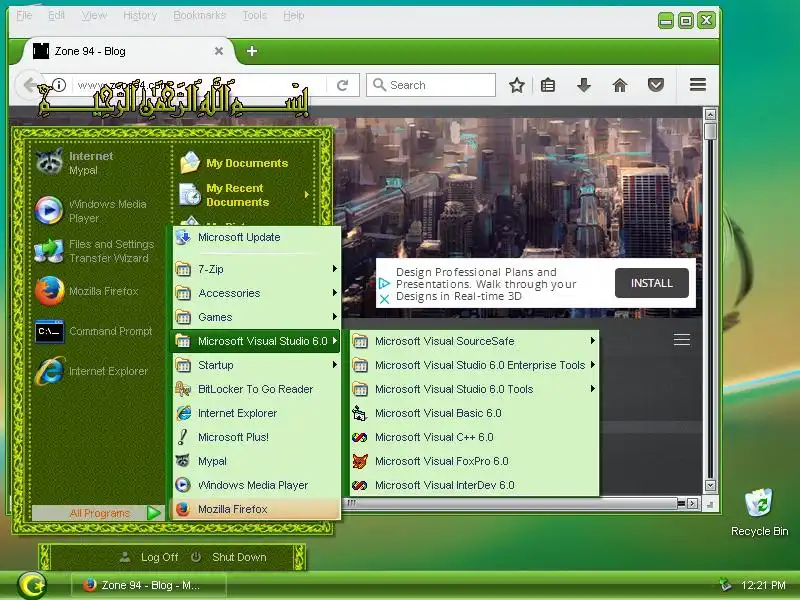Start Microsoft Visual InterDev 6.0
Viewport: 800px width, 600px height.
click(x=474, y=485)
